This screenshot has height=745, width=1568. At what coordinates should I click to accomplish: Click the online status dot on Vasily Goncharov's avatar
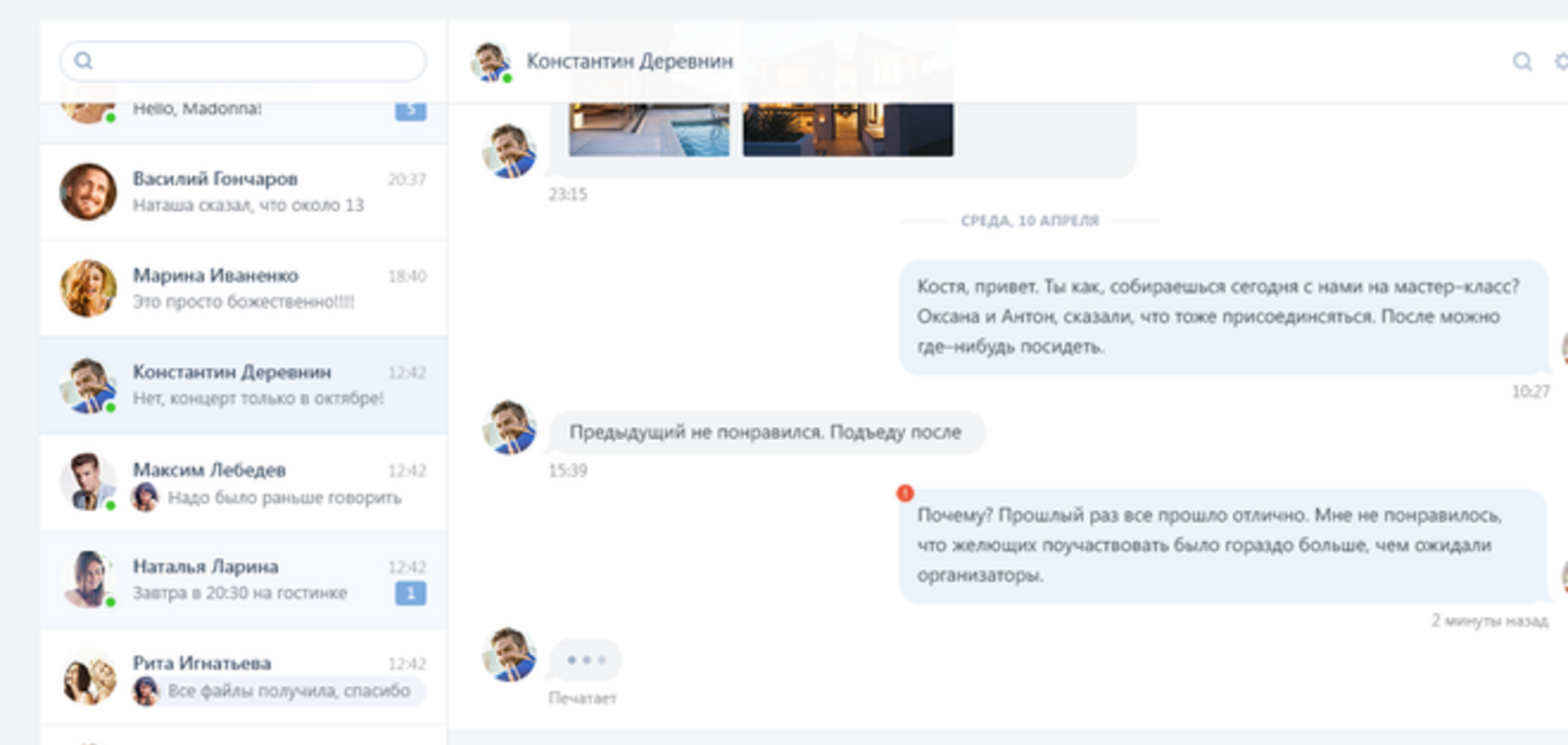tap(112, 214)
